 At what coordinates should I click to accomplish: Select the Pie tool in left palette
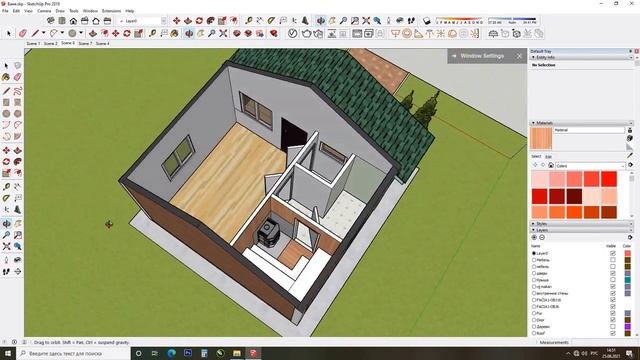(x=18, y=137)
